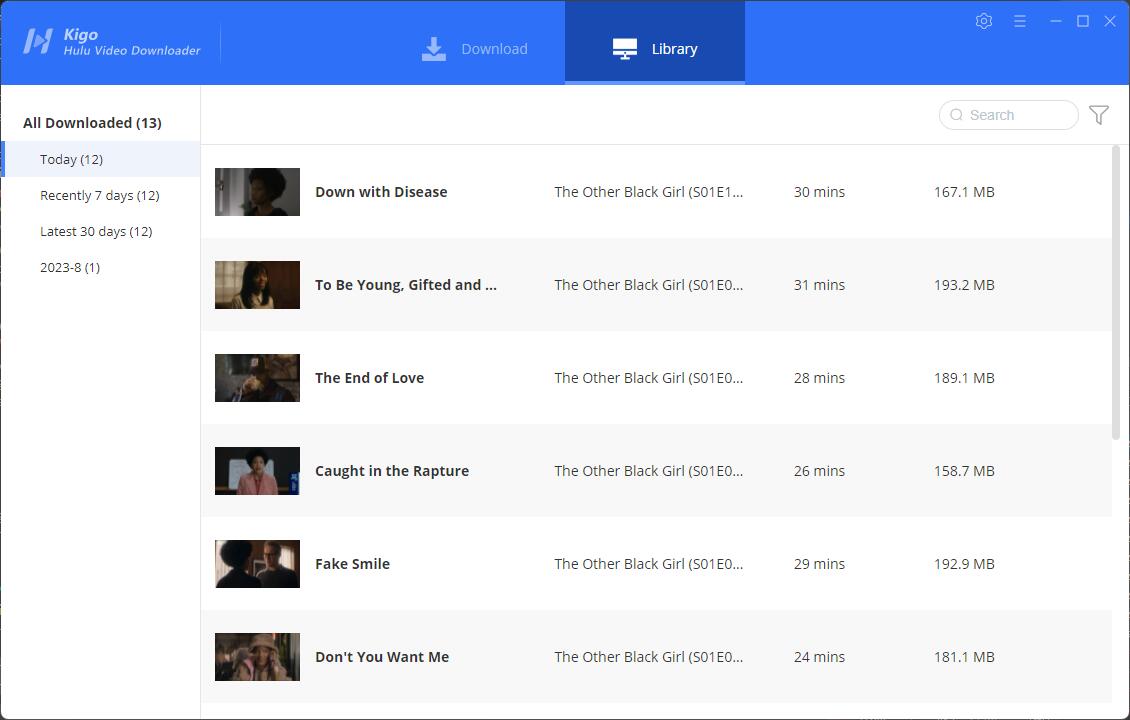This screenshot has height=720, width=1130.
Task: Click the search magnifier icon
Action: coord(956,115)
